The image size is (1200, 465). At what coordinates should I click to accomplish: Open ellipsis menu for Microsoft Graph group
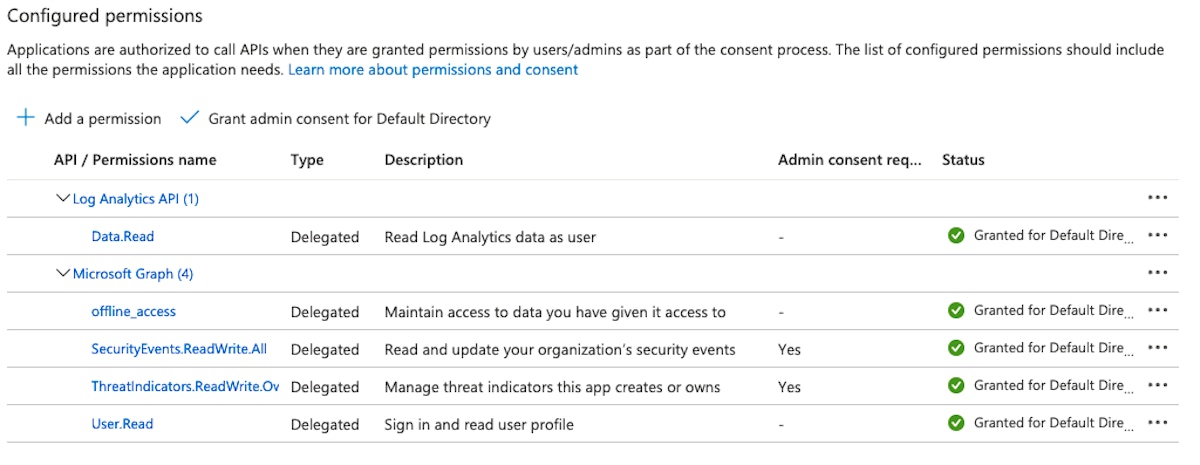pos(1158,273)
